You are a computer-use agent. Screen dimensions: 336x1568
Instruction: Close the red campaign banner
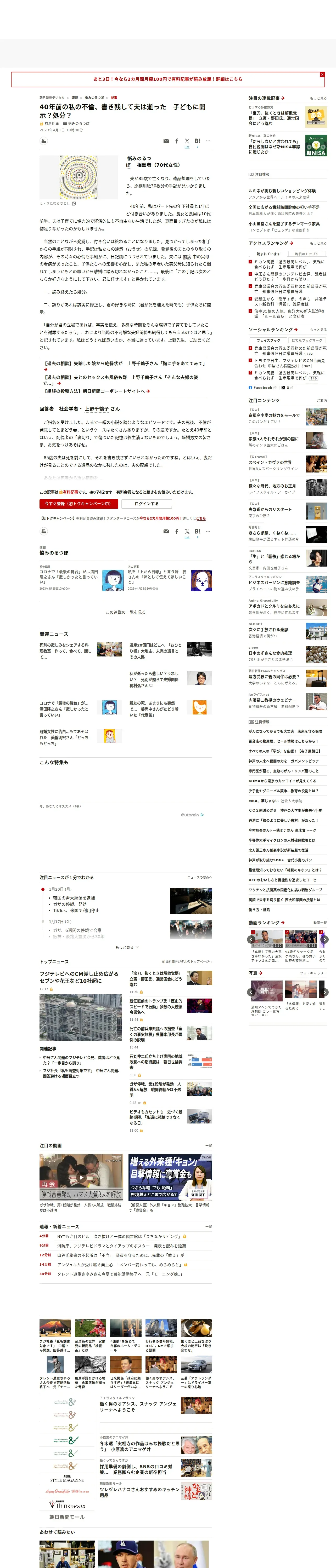[x=322, y=75]
